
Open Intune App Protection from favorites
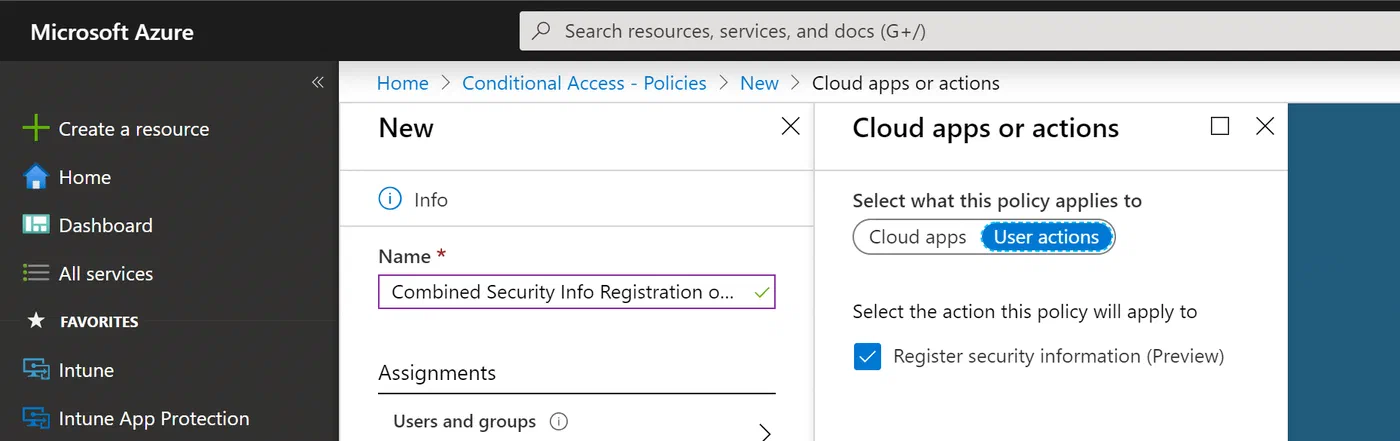tap(154, 418)
